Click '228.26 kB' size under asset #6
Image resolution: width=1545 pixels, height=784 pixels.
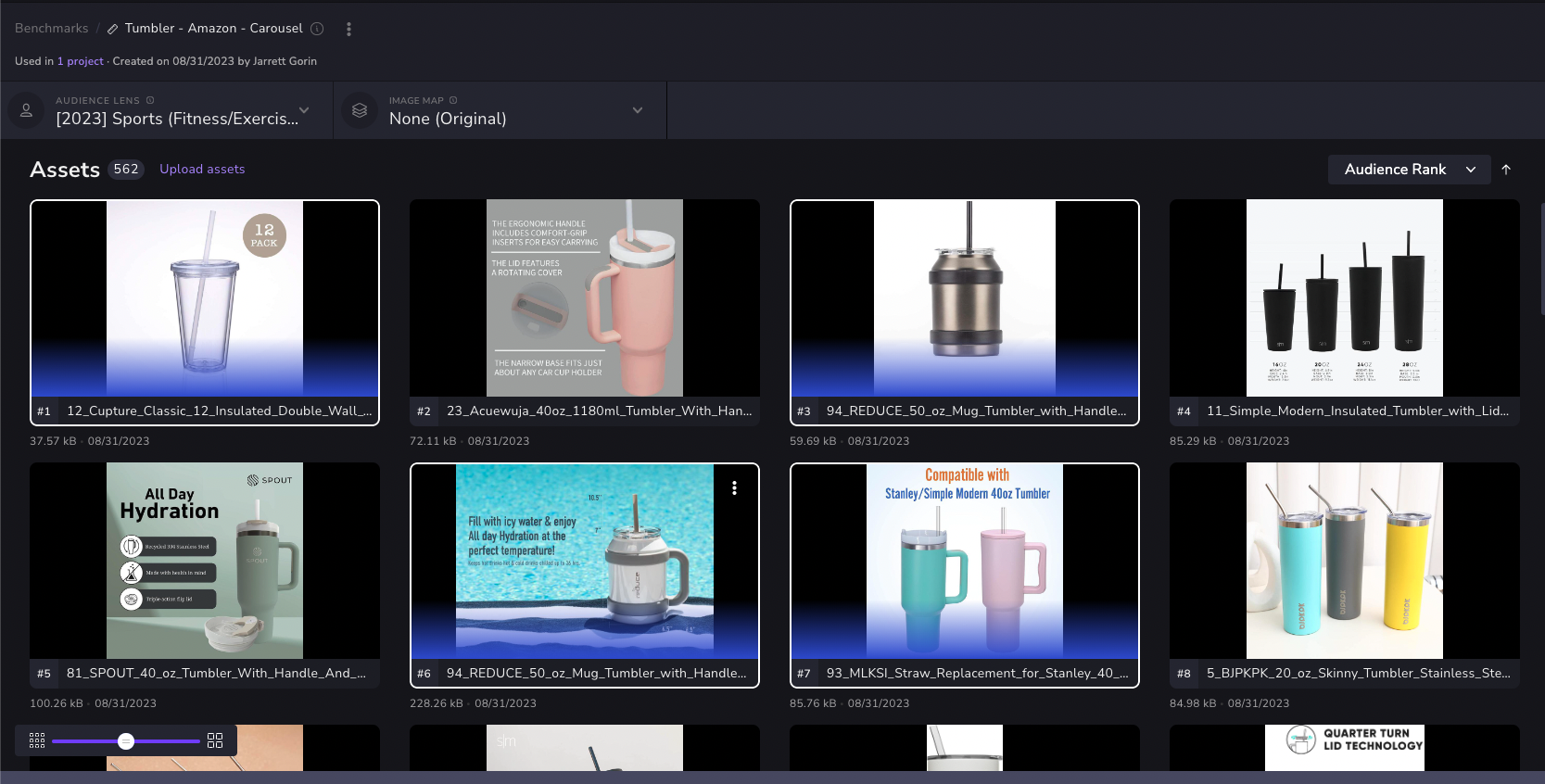coord(437,703)
